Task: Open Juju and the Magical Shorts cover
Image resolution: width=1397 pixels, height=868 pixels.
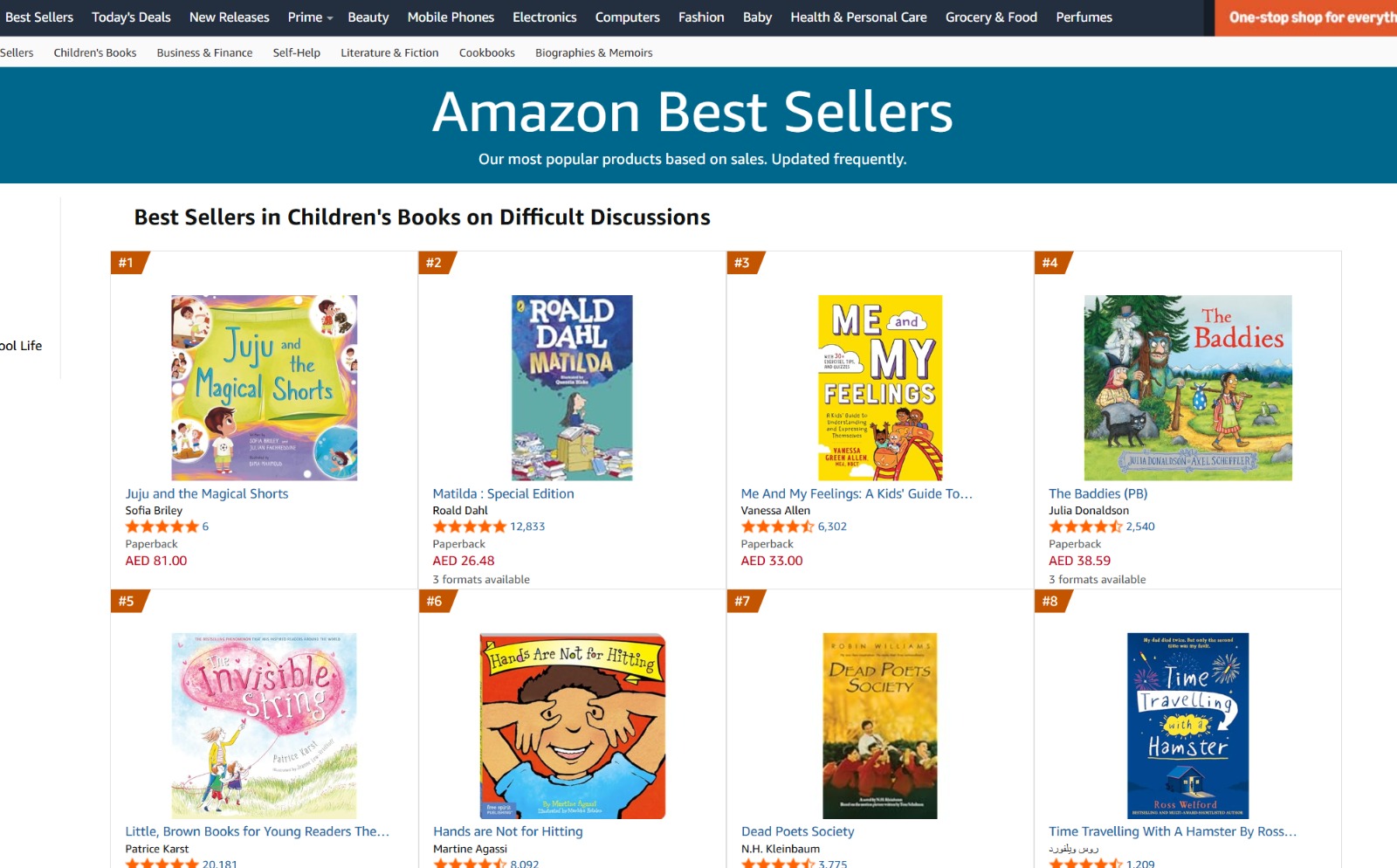Action: (x=264, y=388)
